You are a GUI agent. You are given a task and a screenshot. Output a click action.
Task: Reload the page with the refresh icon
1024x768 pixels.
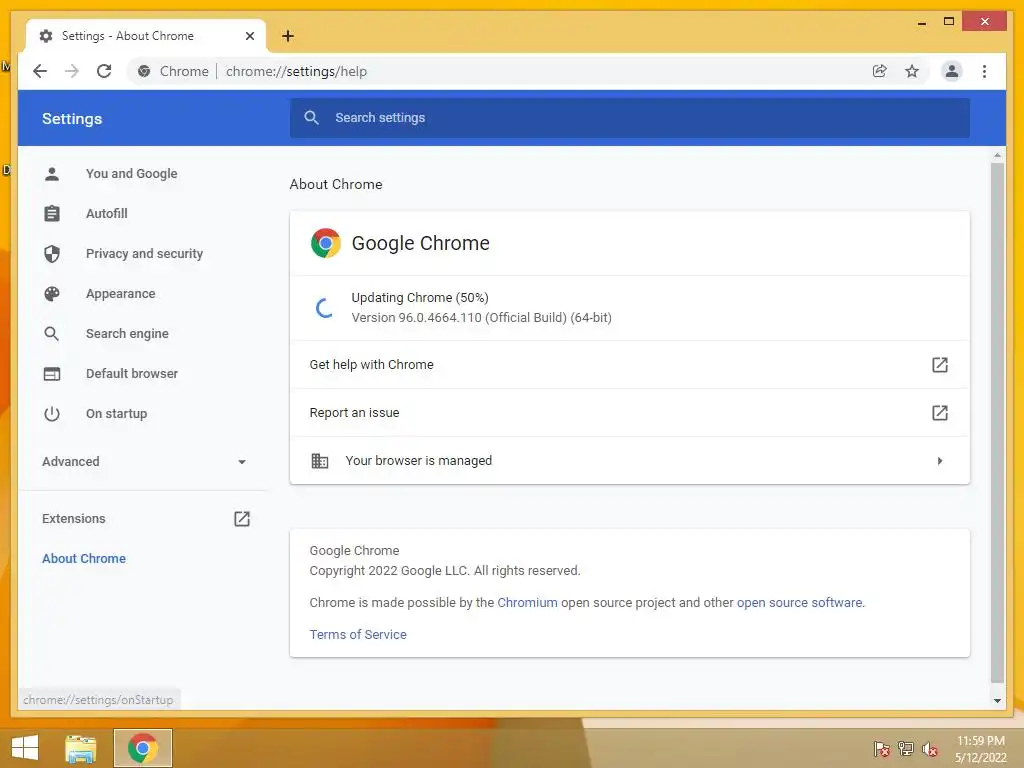pos(104,71)
